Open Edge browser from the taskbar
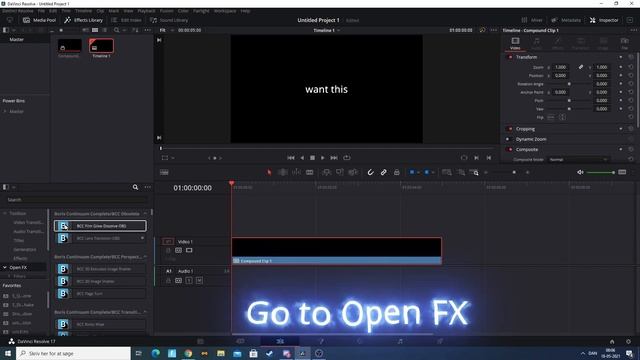640x360 pixels. 156,353
